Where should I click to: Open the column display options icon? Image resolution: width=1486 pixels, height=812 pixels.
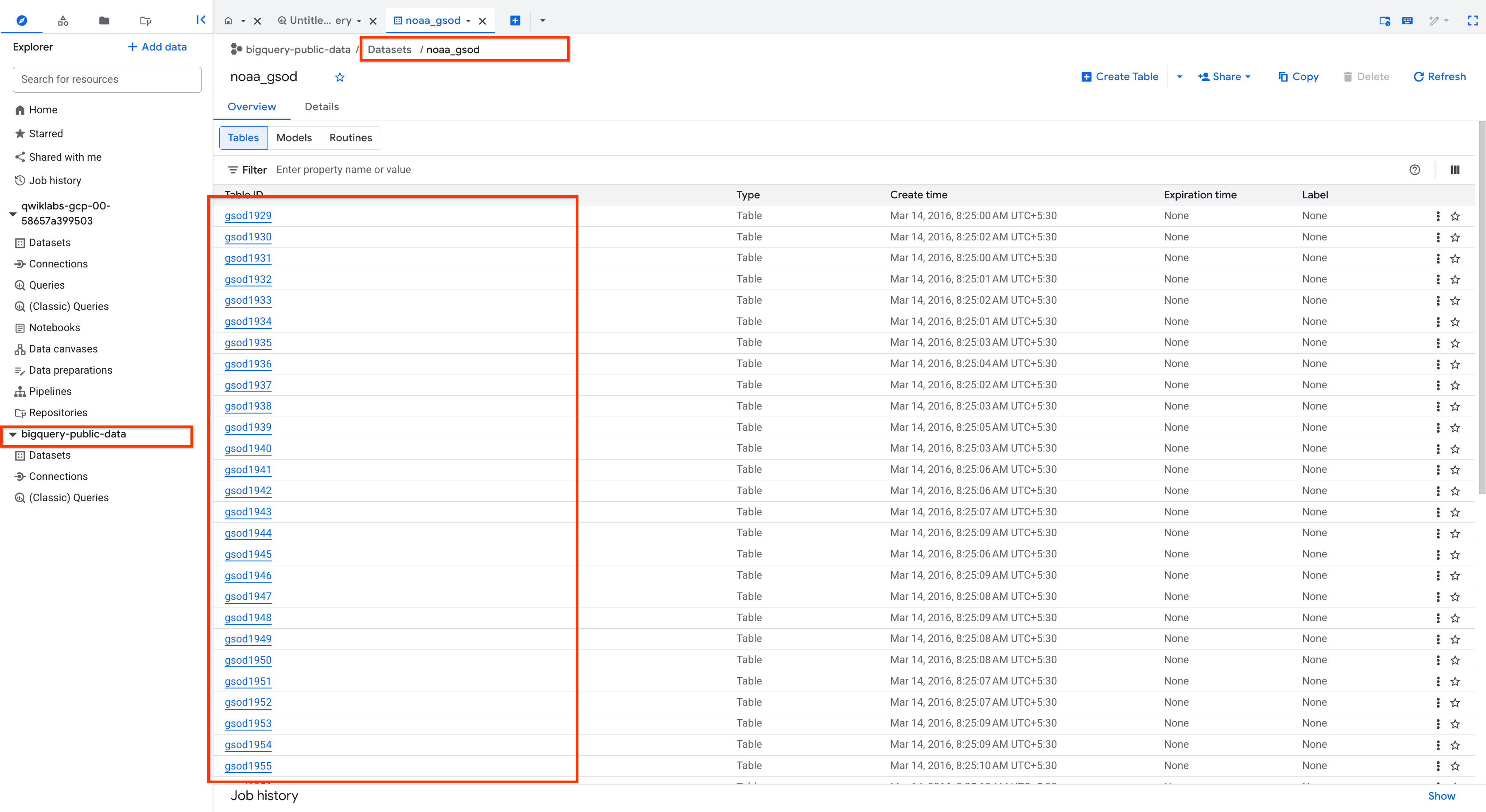pos(1455,170)
